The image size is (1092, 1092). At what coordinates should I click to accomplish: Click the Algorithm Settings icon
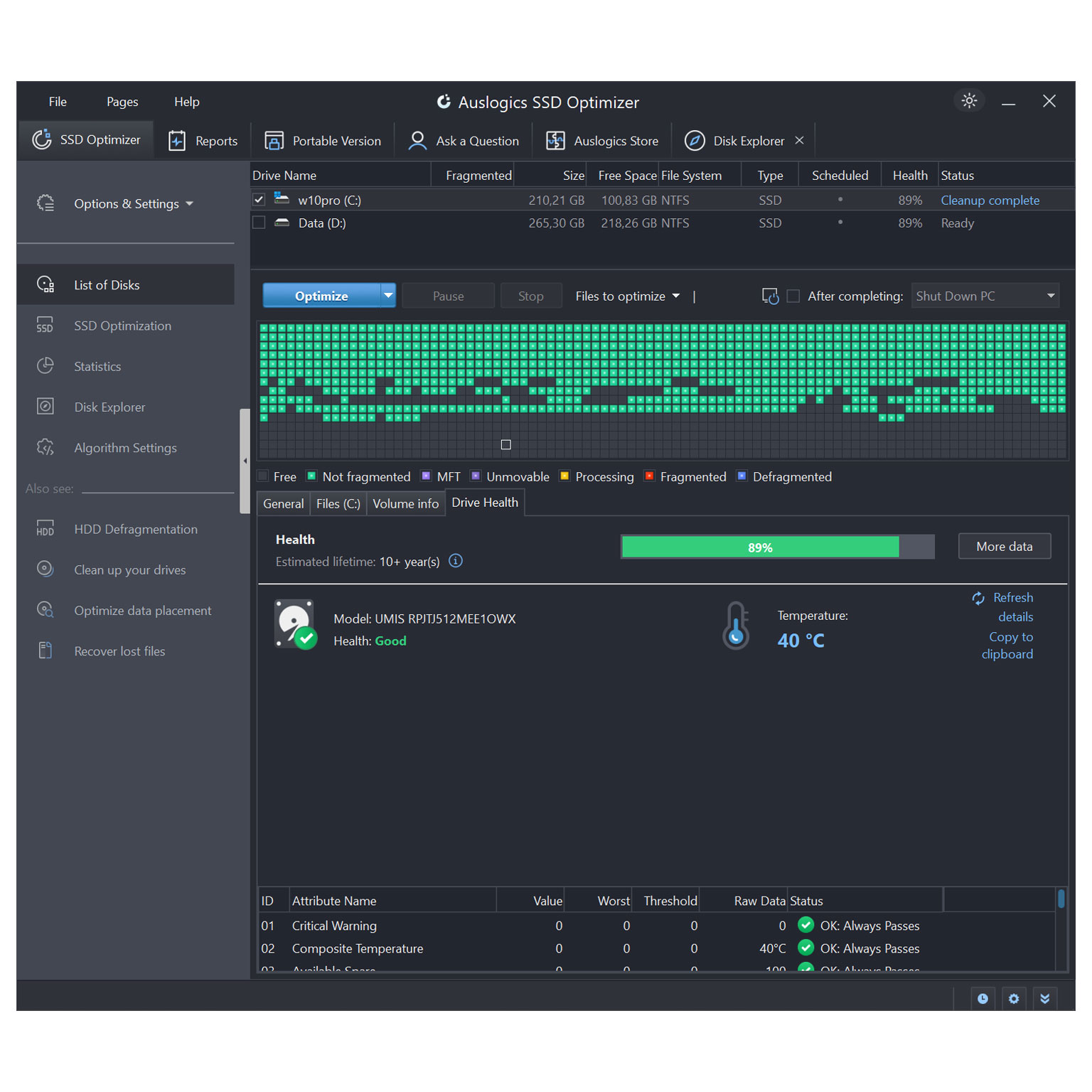pos(45,447)
